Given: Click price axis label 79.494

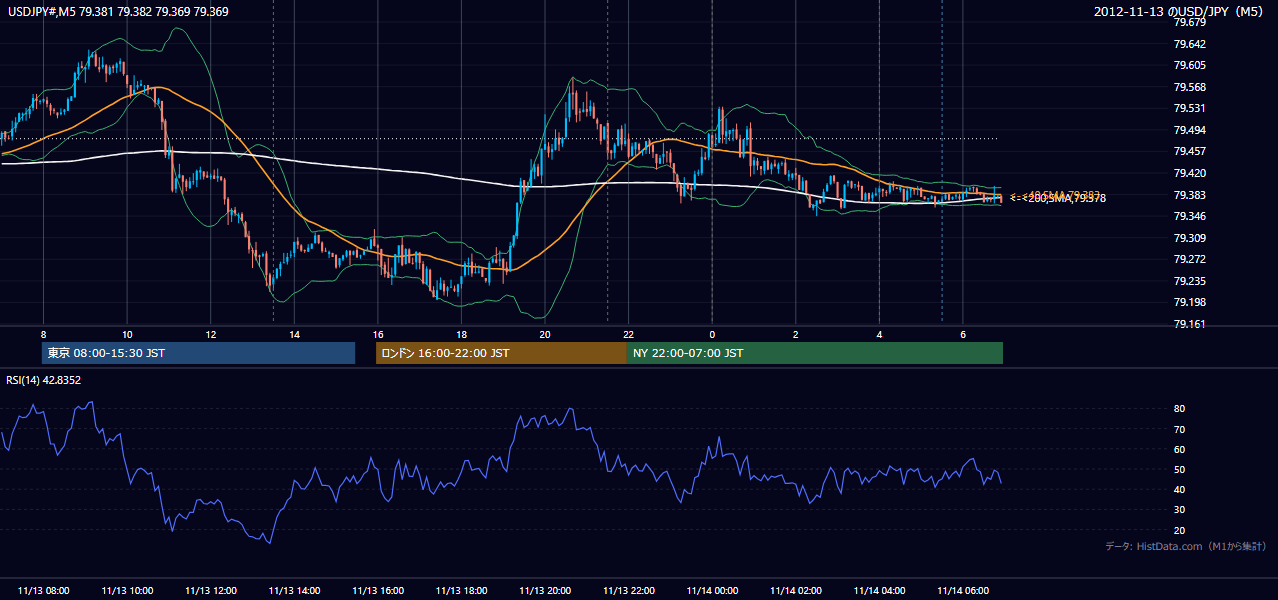Looking at the screenshot, I should coord(1189,130).
